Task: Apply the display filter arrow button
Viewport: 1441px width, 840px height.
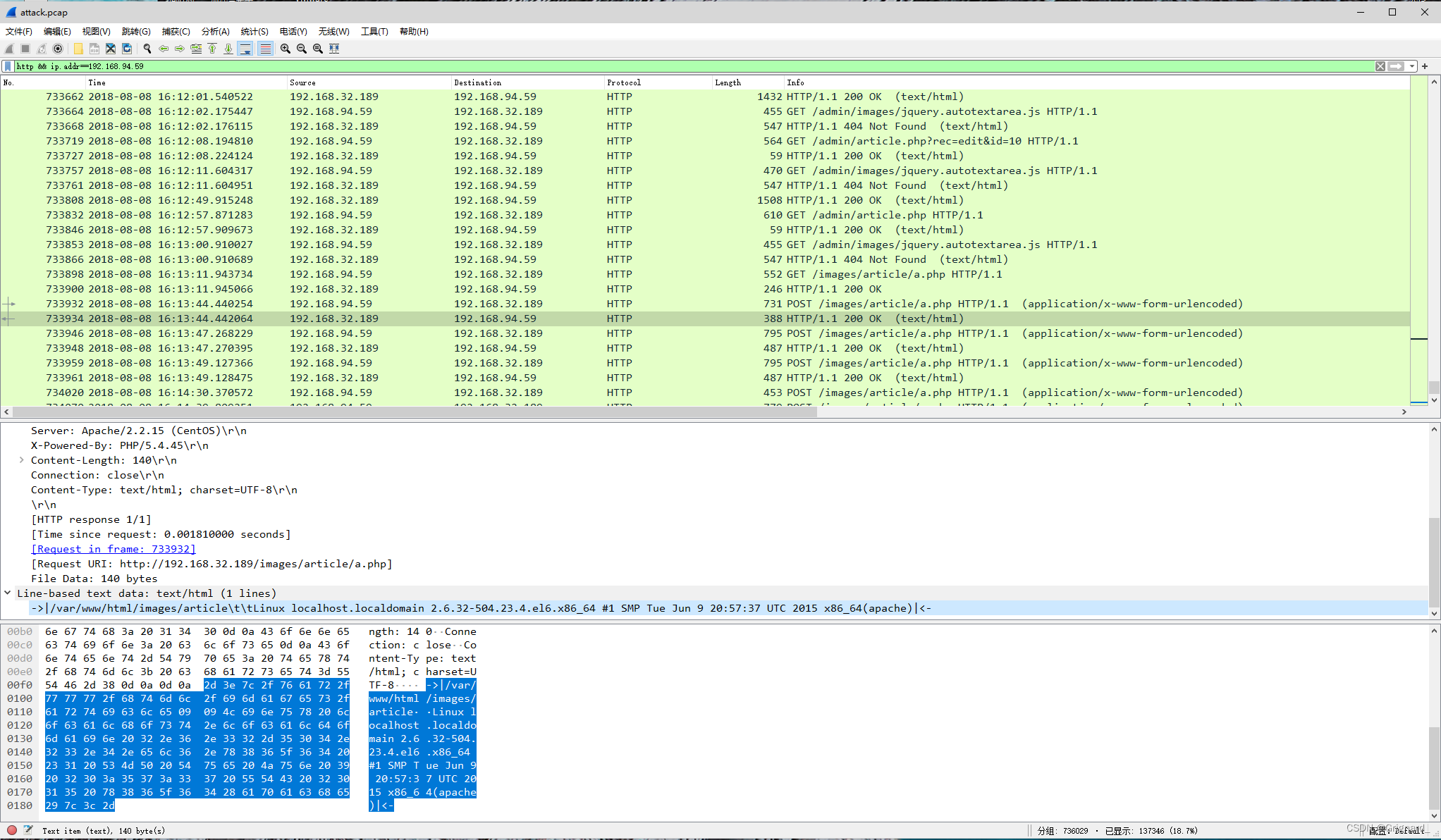Action: 1396,66
